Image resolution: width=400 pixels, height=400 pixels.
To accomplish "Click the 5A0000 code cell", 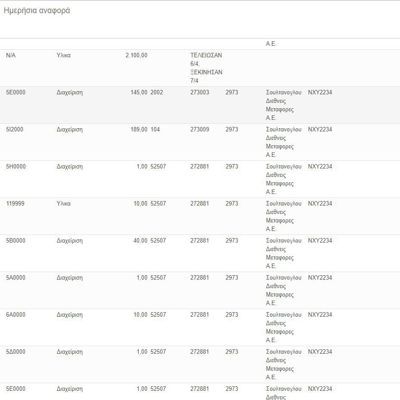I will 15,277.
